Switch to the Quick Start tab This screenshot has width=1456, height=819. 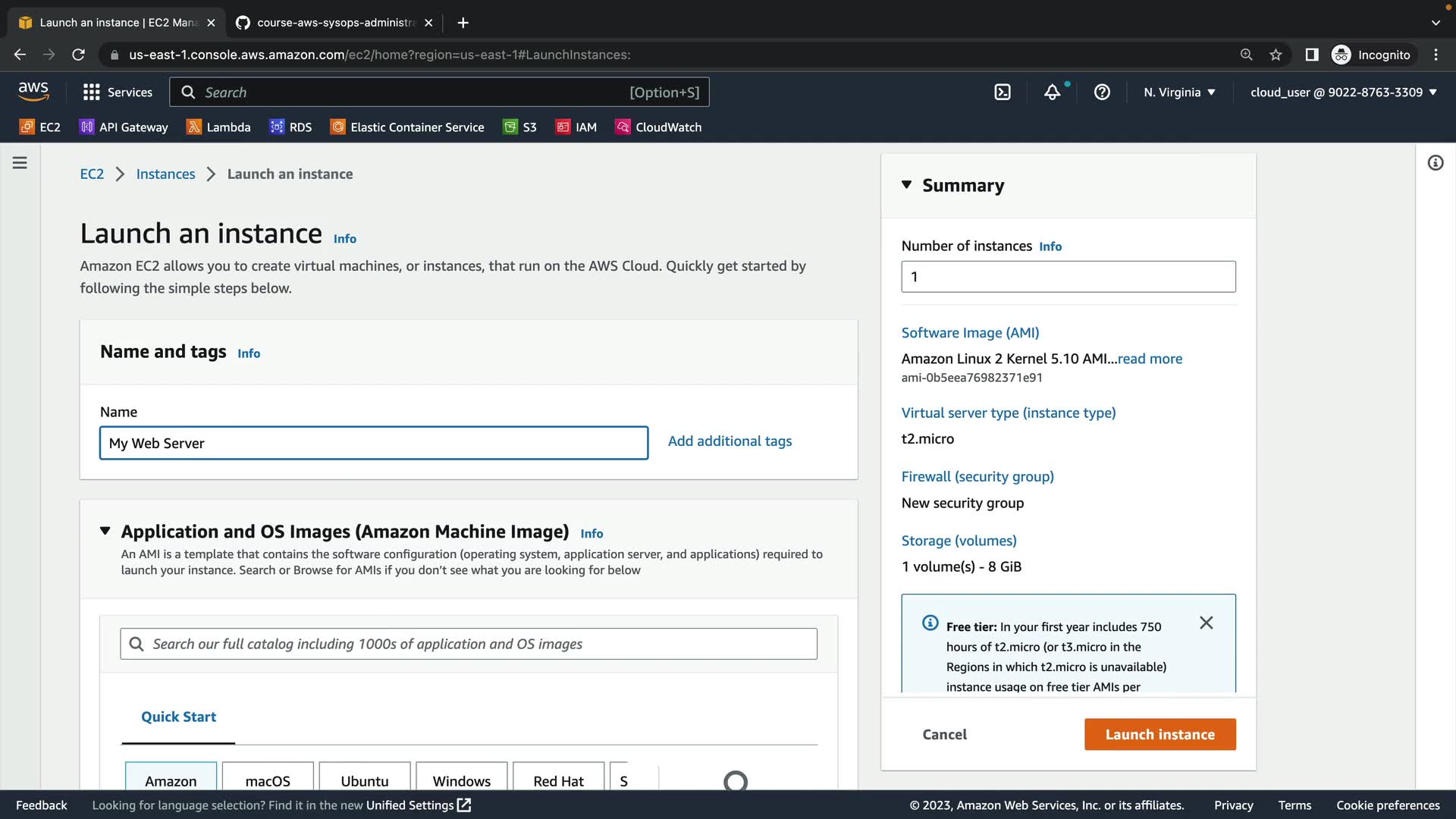(x=178, y=717)
